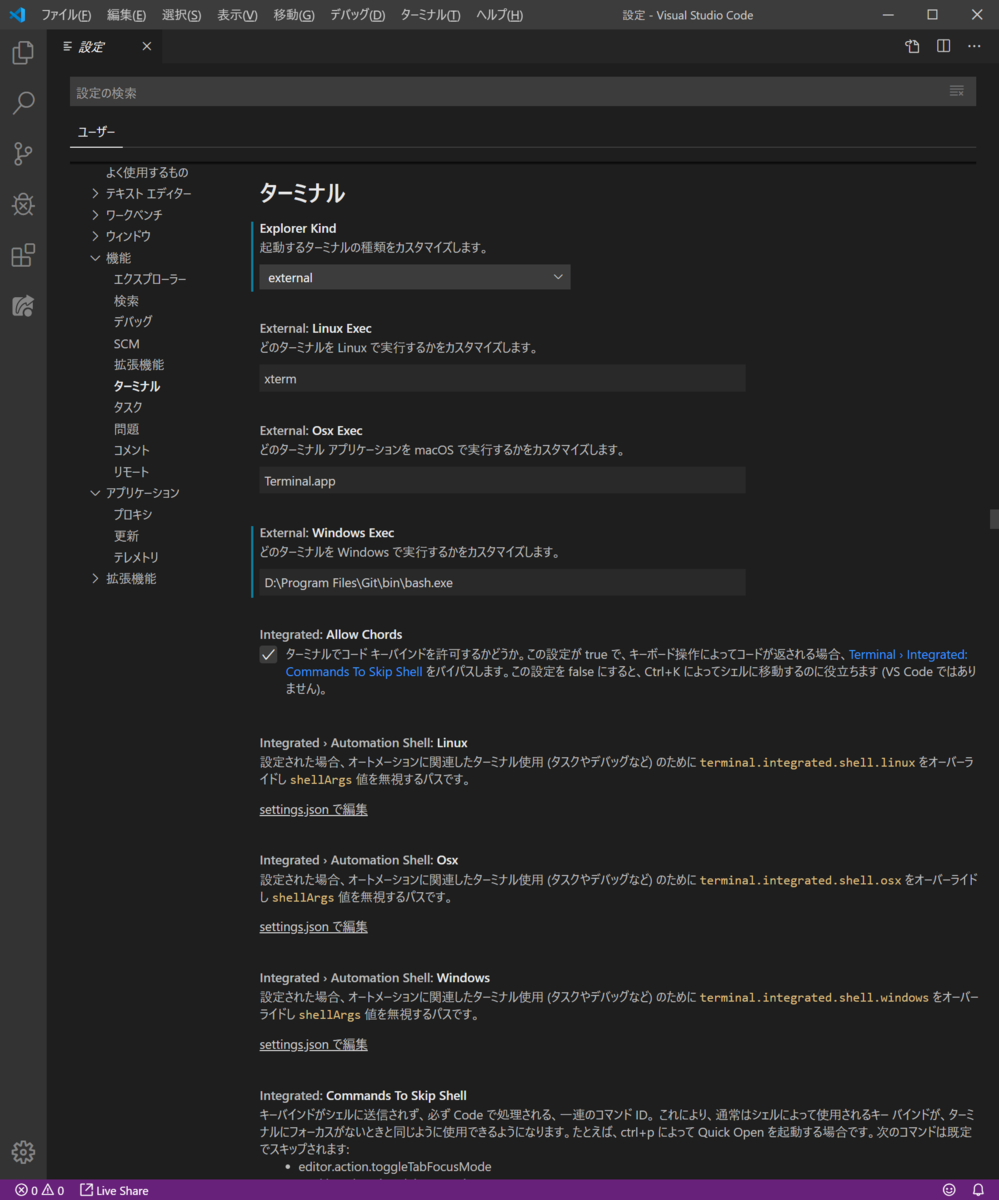Toggle the Integrated Allow Chords checkbox

point(268,655)
